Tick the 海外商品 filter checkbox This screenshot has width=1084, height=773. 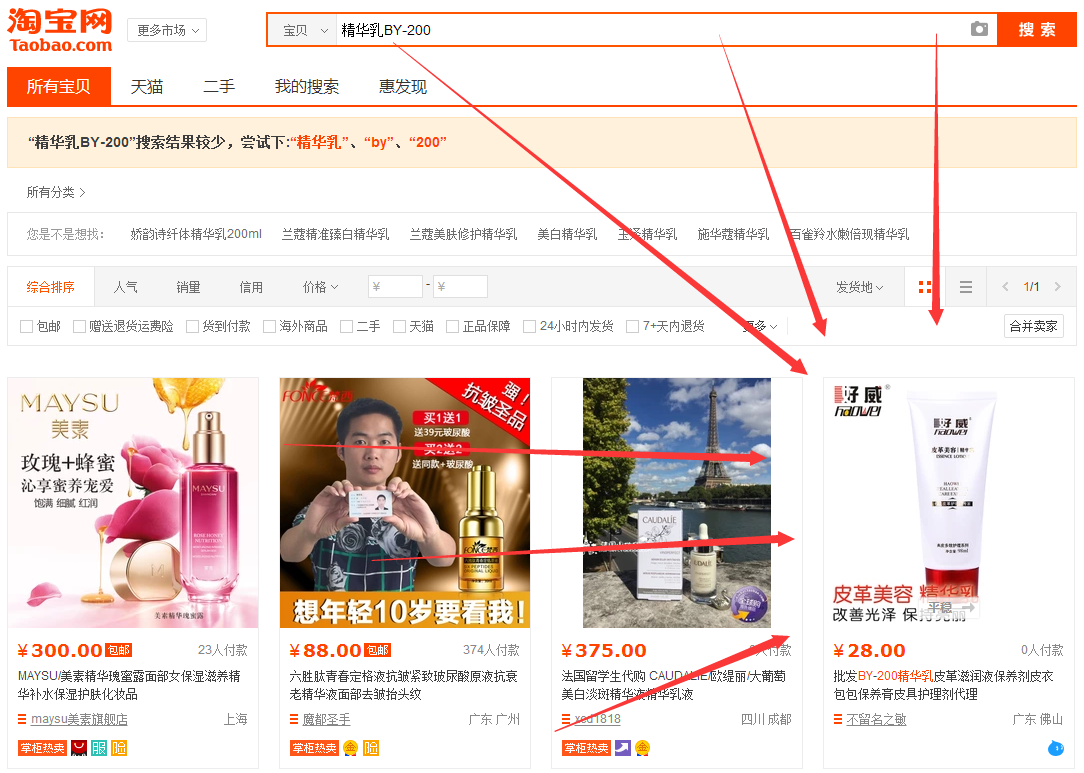[270, 326]
